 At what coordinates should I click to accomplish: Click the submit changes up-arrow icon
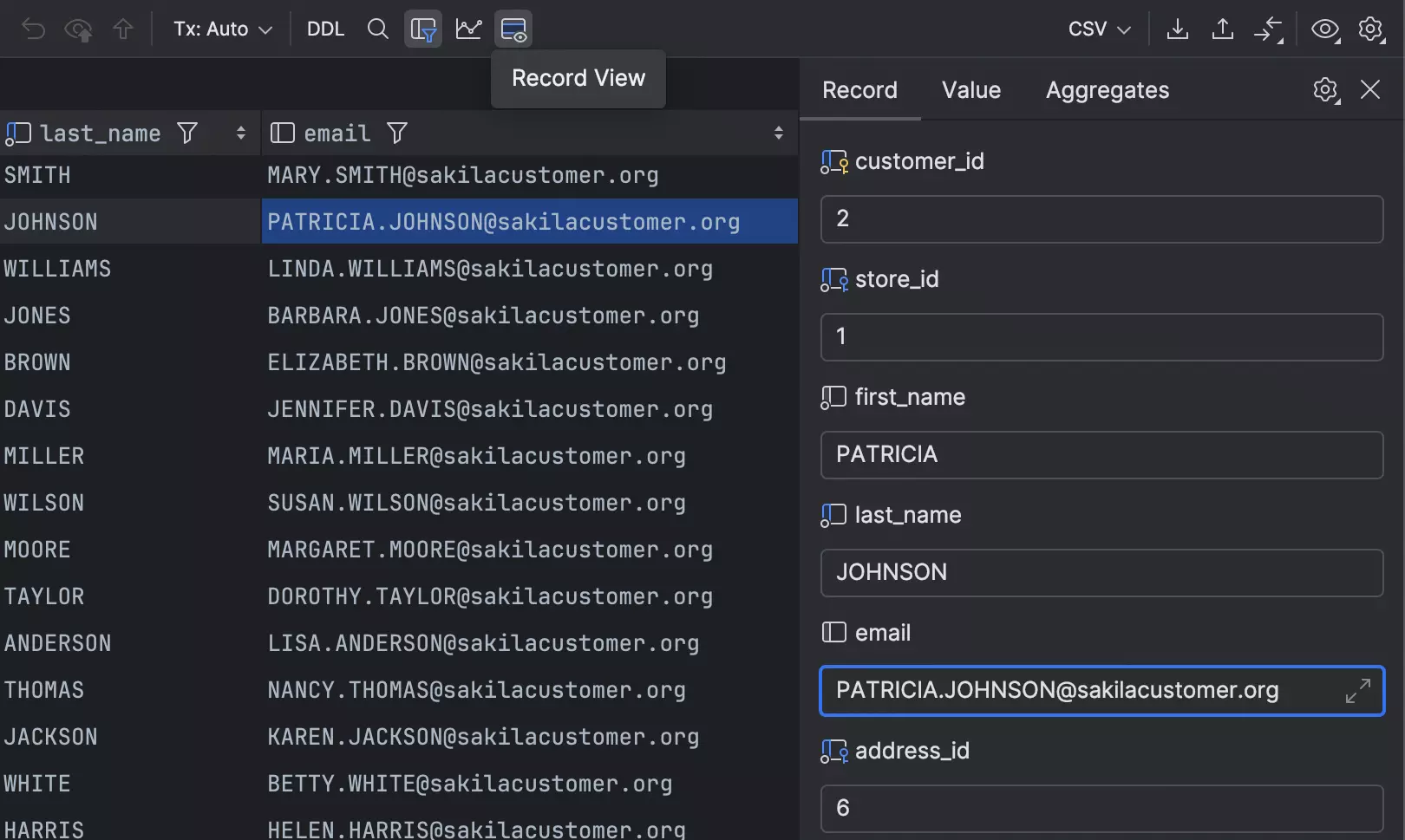click(123, 29)
